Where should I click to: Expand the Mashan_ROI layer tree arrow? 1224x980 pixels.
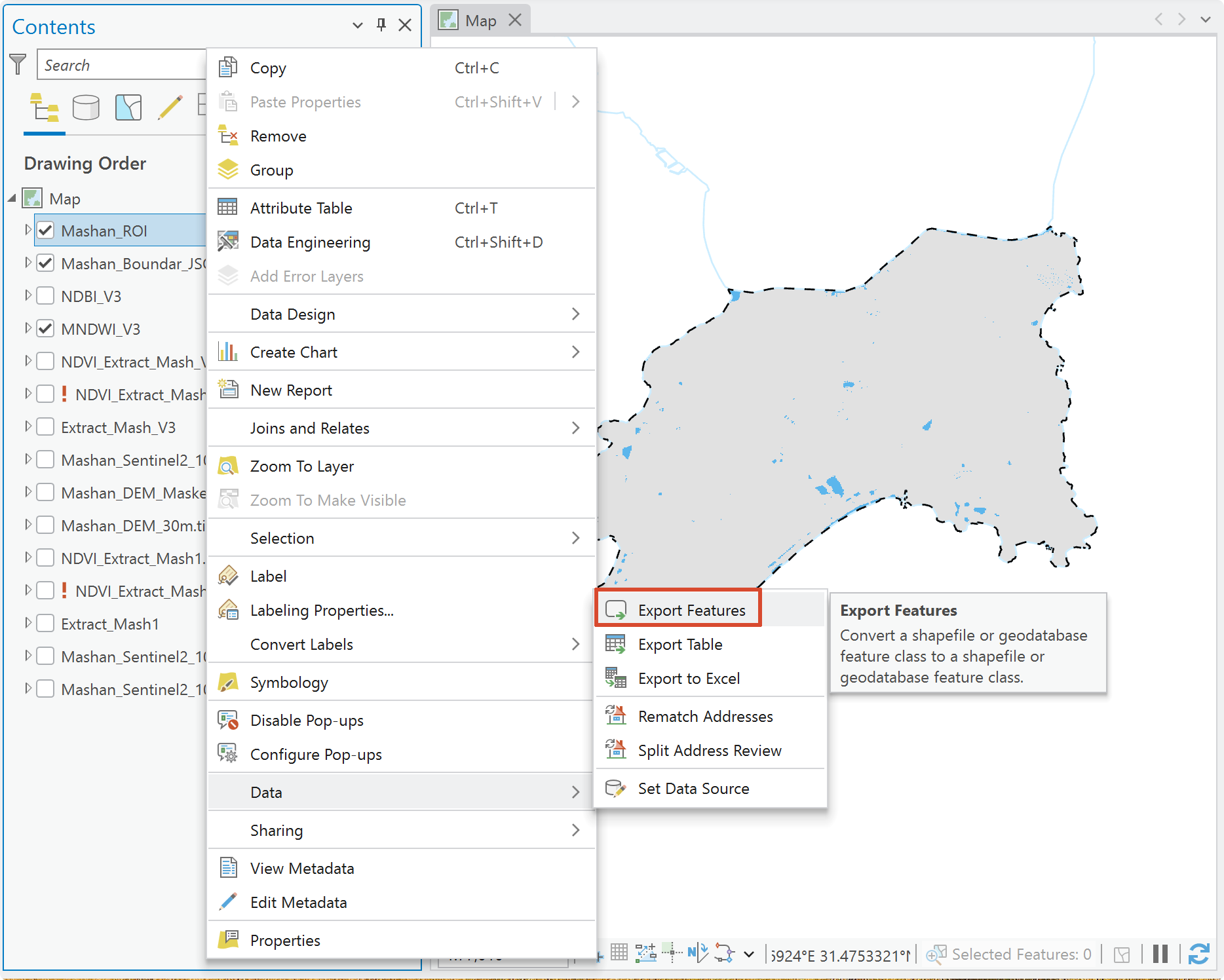point(28,230)
